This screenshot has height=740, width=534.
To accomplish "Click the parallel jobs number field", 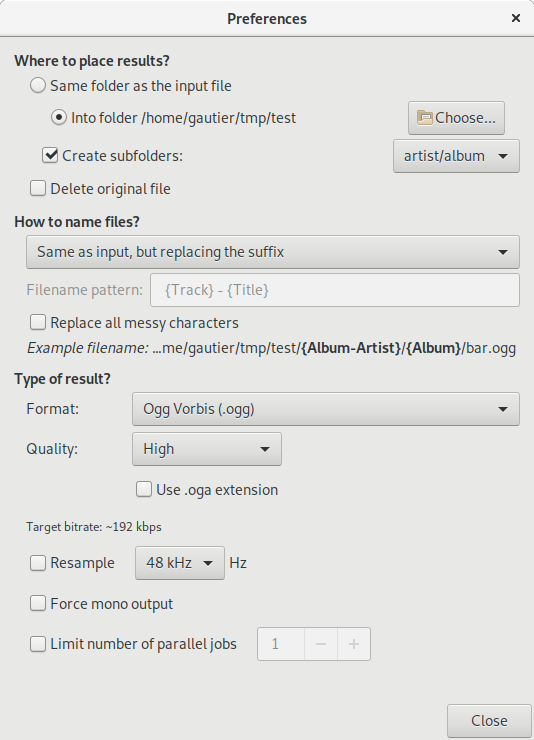I will click(x=281, y=644).
